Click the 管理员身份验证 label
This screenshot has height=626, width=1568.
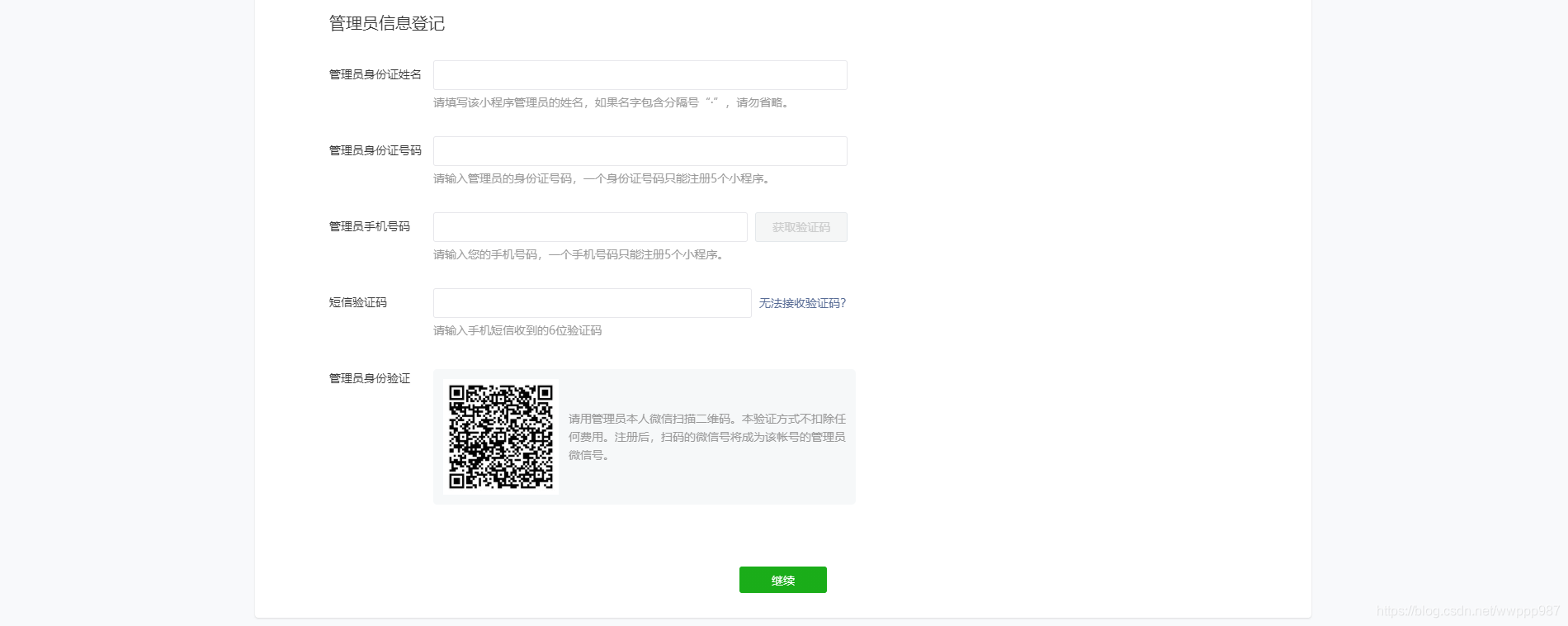pyautogui.click(x=370, y=378)
